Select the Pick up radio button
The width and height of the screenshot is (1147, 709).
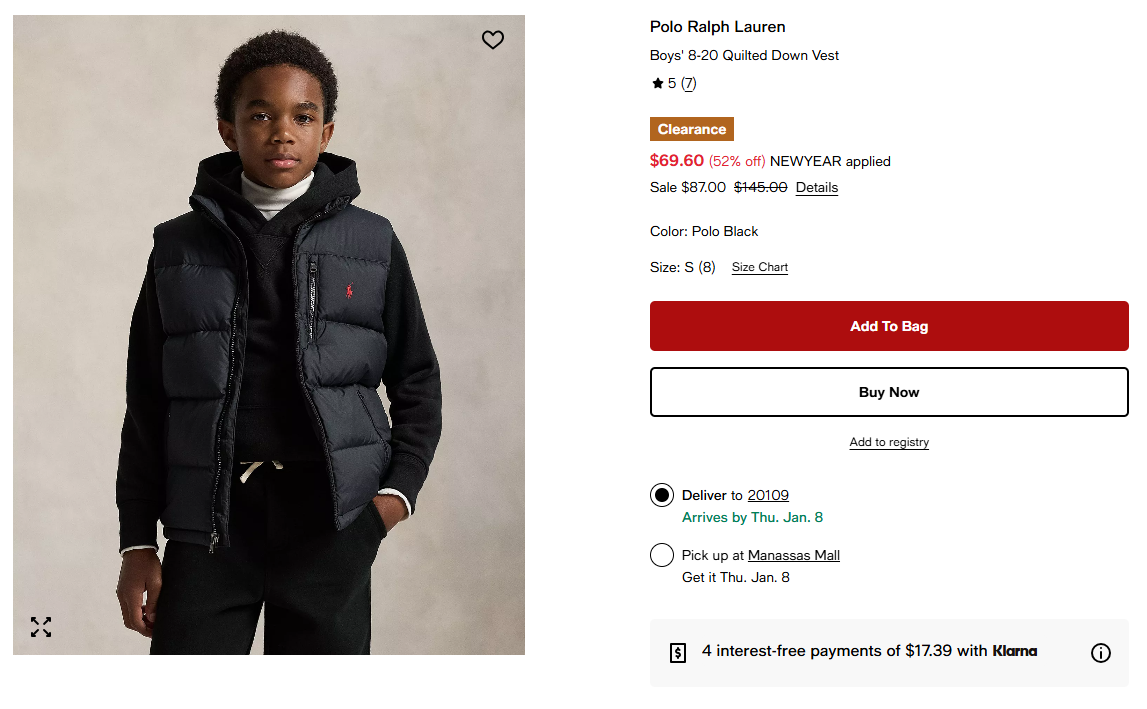point(661,555)
